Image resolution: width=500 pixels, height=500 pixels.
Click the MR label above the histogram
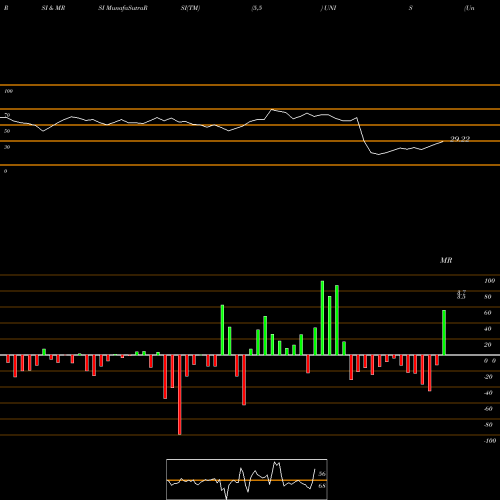[446, 260]
